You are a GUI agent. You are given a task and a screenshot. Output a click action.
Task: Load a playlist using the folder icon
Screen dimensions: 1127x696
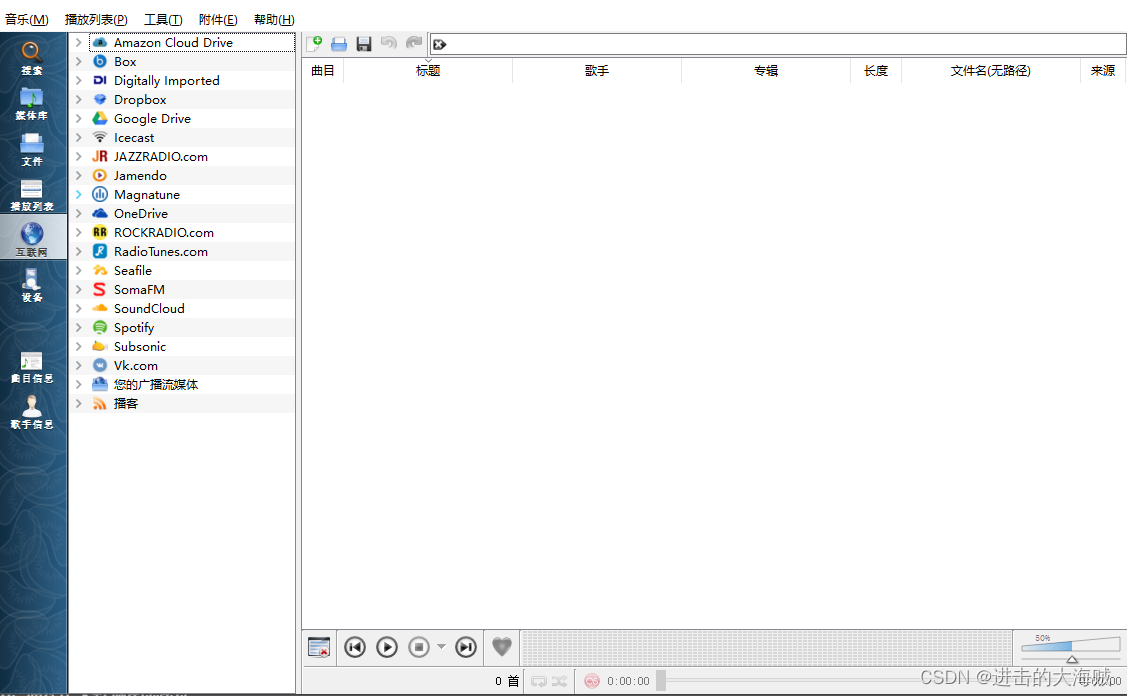pos(339,44)
